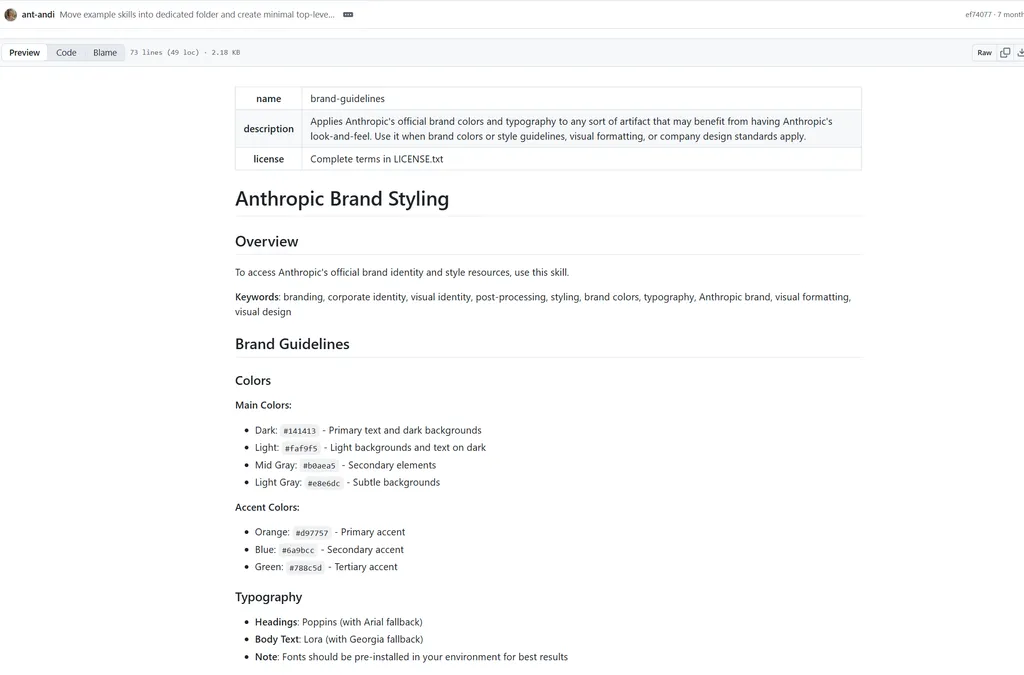
Task: Click the '73 lines (49 loc) · 2.18 KB' file info
Action: 185,52
